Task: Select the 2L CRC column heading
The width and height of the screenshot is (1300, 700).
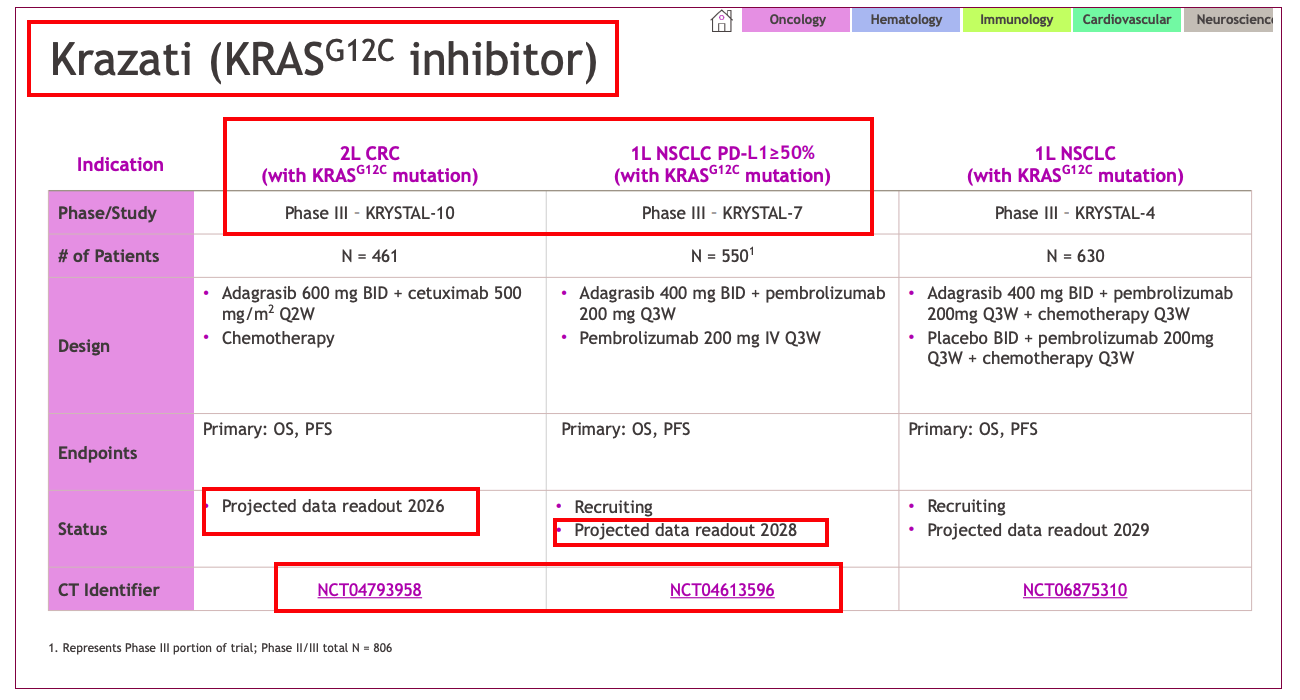Action: tap(370, 164)
